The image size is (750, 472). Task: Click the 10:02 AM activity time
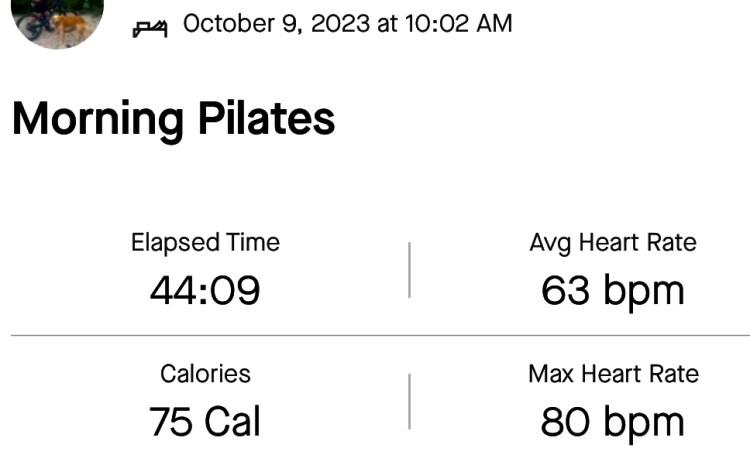[x=458, y=23]
